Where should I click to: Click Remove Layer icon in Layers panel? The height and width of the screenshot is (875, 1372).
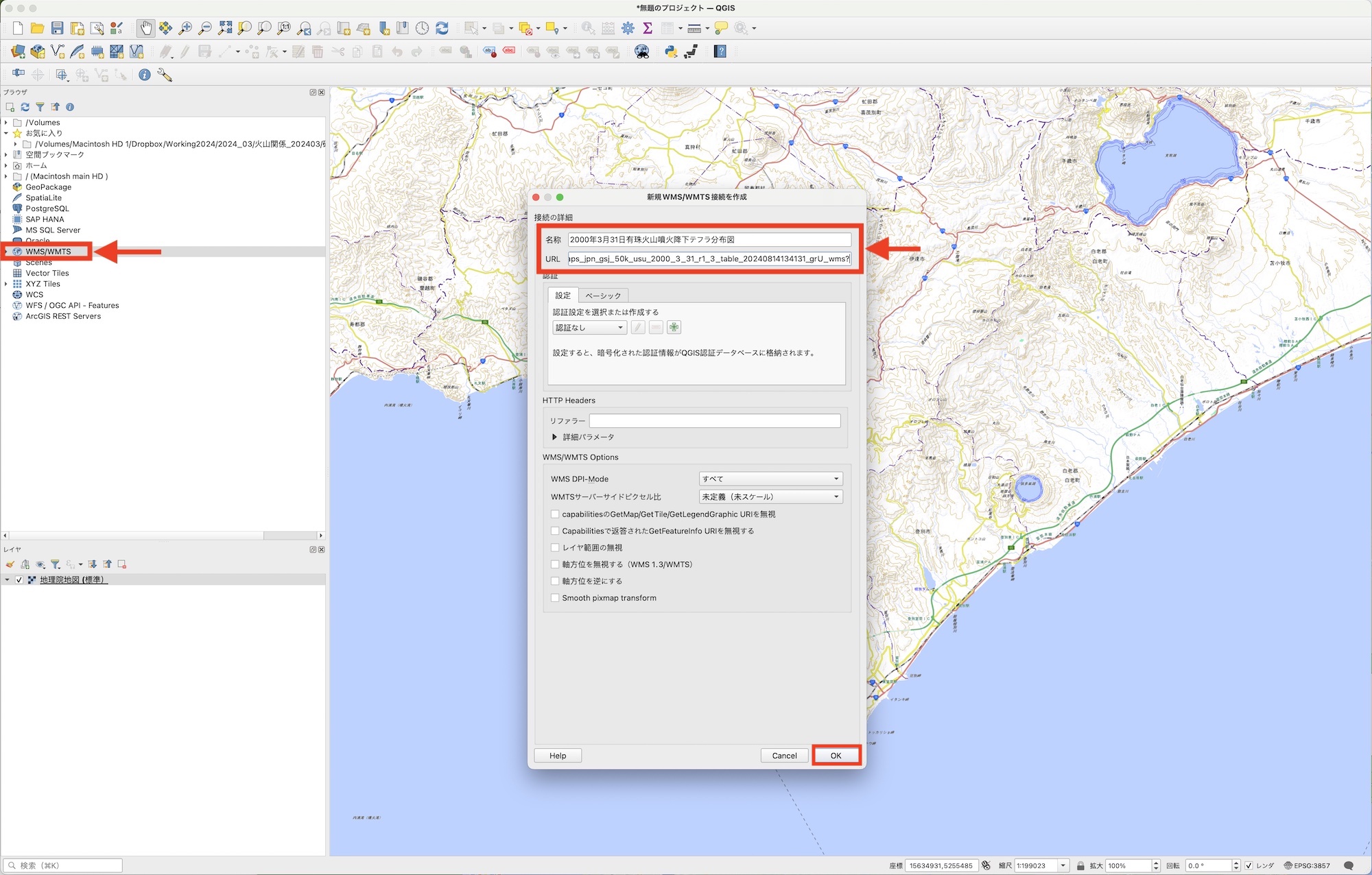122,564
